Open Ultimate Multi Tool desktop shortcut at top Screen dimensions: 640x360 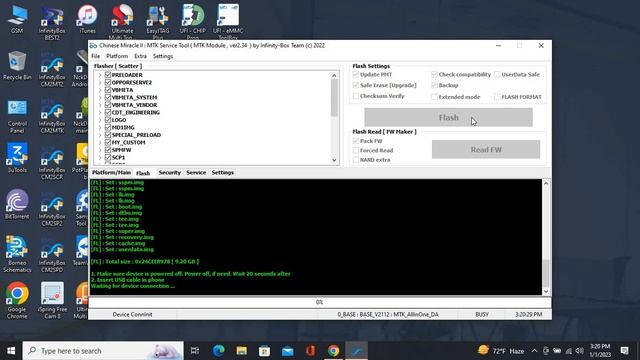122,22
